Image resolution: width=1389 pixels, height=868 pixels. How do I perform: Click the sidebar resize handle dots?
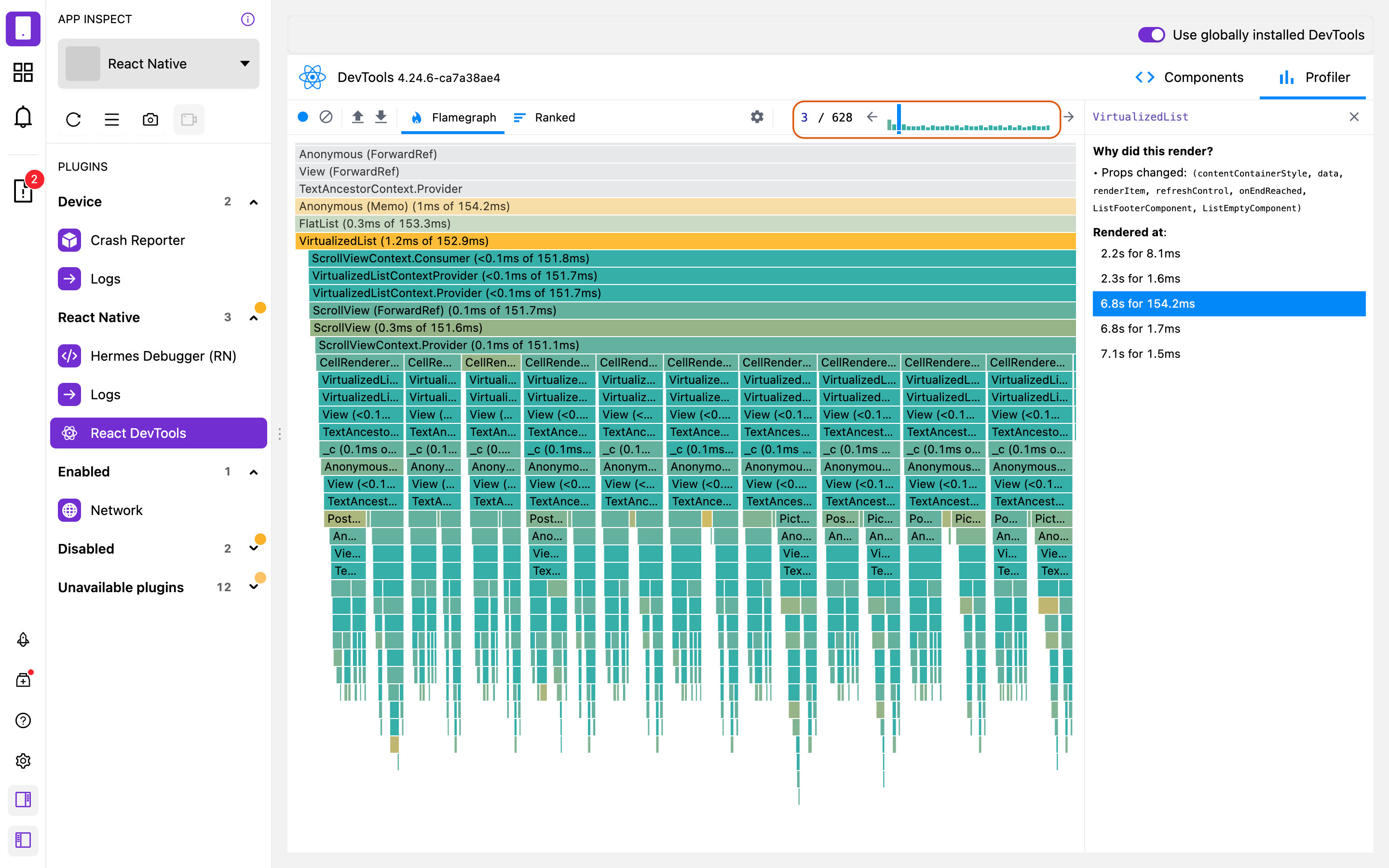click(280, 434)
